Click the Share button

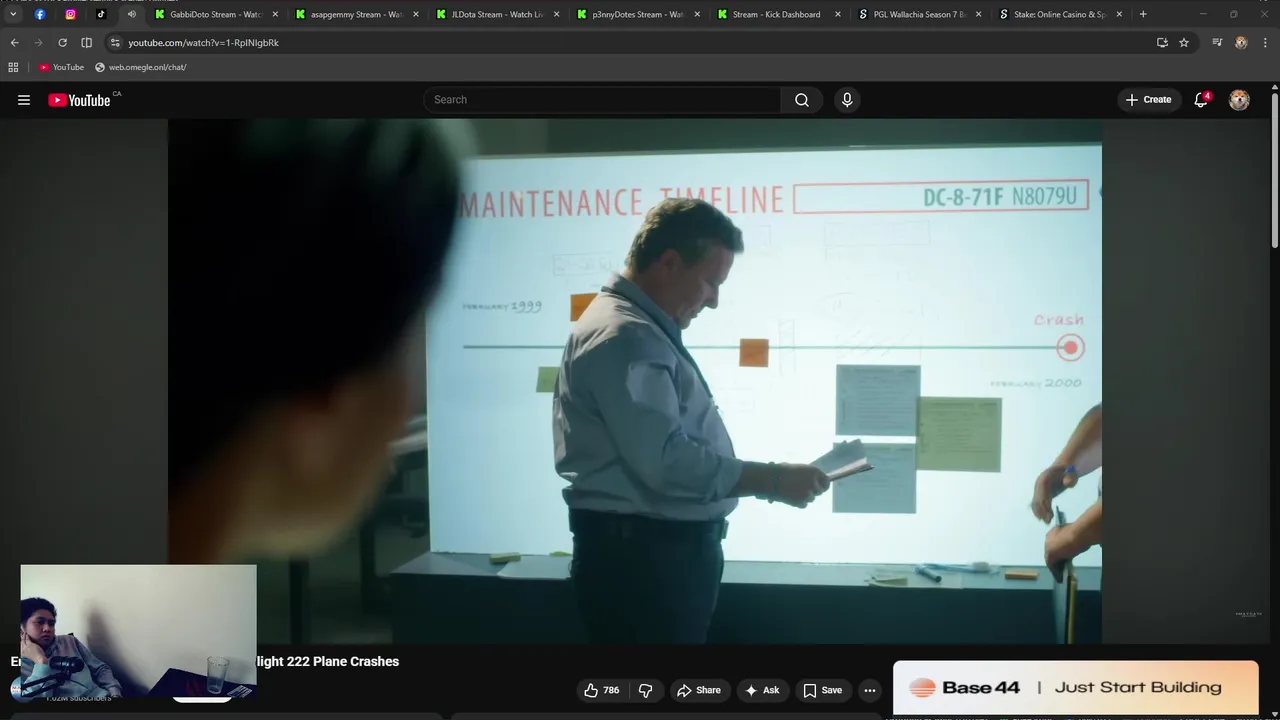(698, 690)
